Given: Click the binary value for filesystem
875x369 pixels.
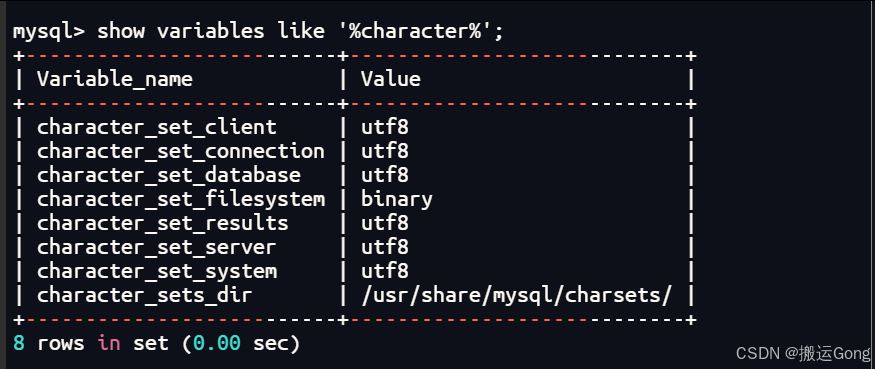Looking at the screenshot, I should point(397,200).
